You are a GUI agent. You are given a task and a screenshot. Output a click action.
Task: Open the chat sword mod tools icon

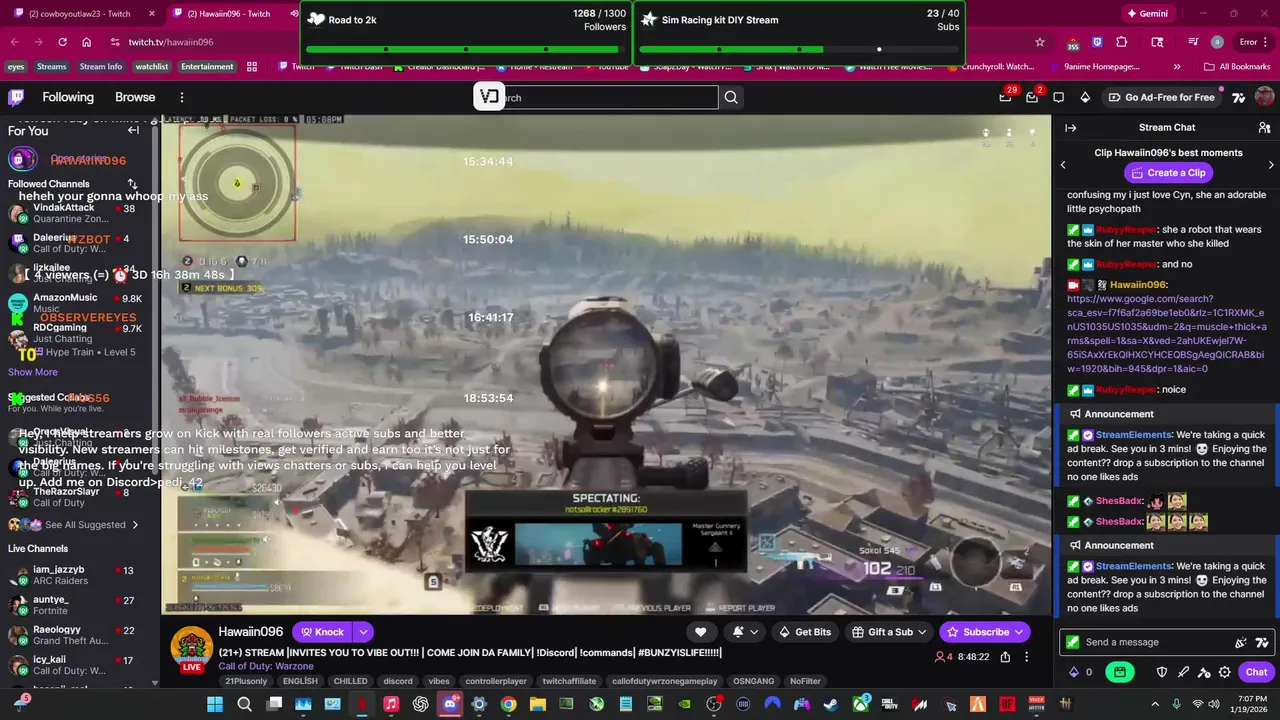(1183, 672)
